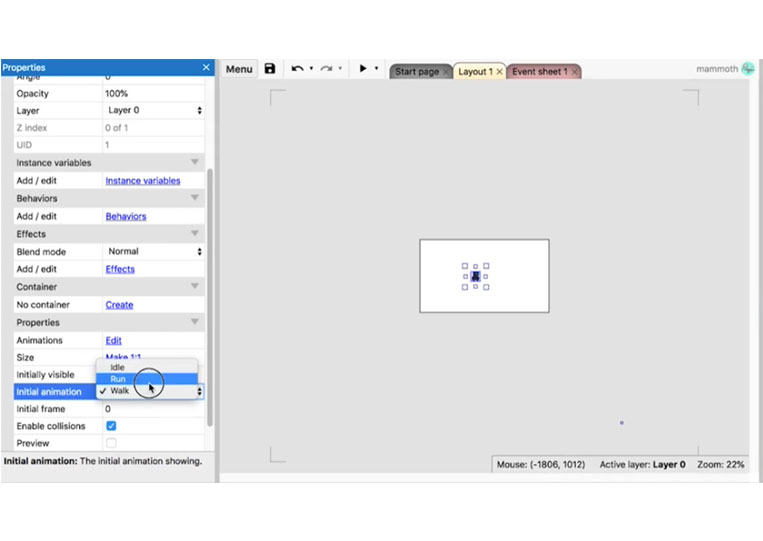Open the mammoth user account avatar

point(748,69)
